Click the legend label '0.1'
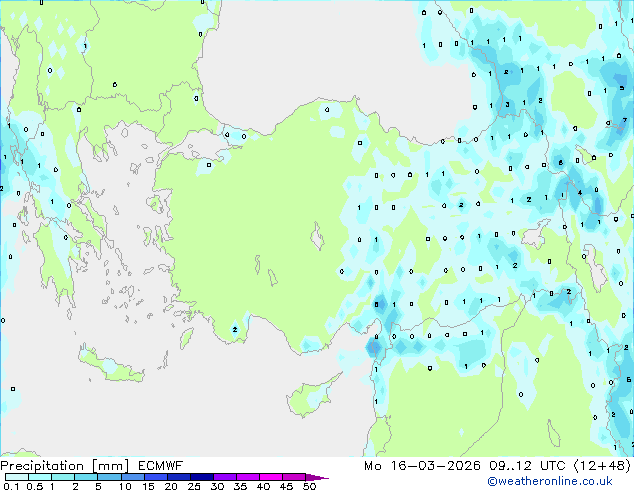The width and height of the screenshot is (634, 490). tap(11, 486)
